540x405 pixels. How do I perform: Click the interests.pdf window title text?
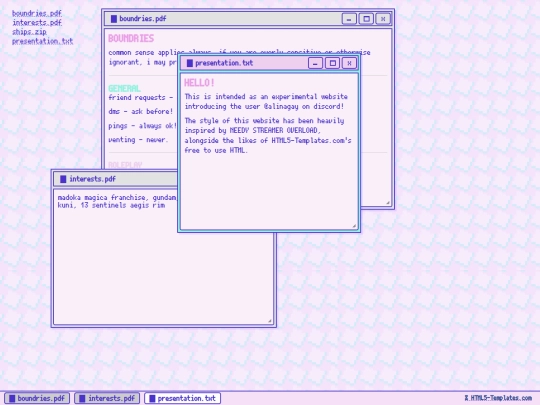[x=93, y=179]
